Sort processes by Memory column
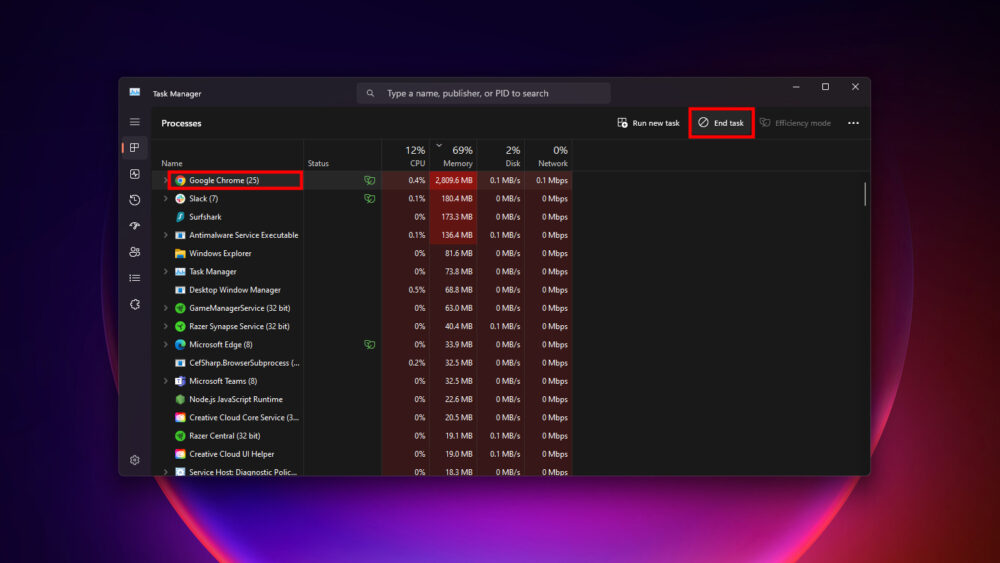Image resolution: width=1000 pixels, height=563 pixels. point(457,163)
